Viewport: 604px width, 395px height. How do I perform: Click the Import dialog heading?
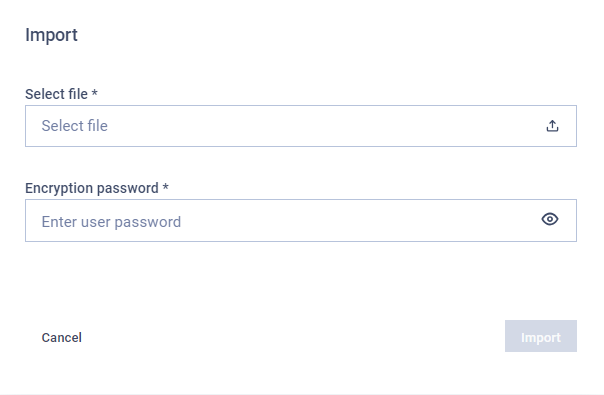(x=51, y=35)
